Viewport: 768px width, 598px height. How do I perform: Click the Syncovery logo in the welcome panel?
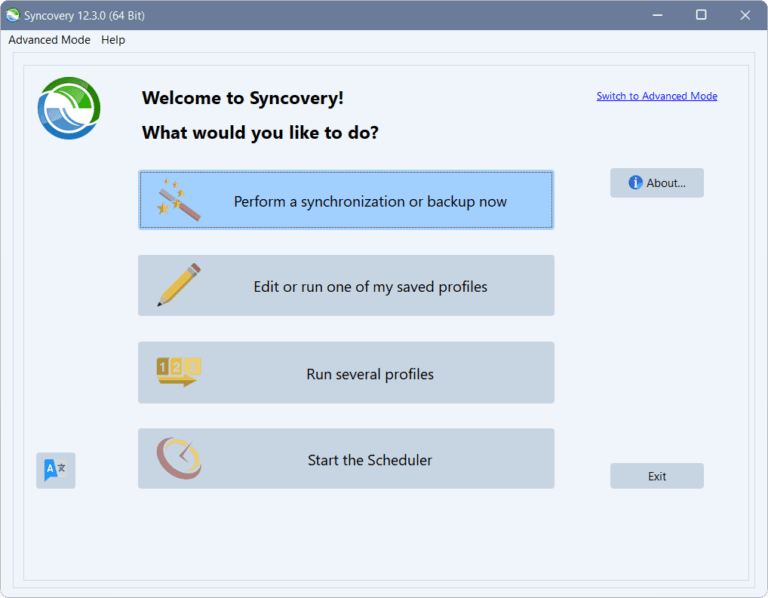pos(69,108)
